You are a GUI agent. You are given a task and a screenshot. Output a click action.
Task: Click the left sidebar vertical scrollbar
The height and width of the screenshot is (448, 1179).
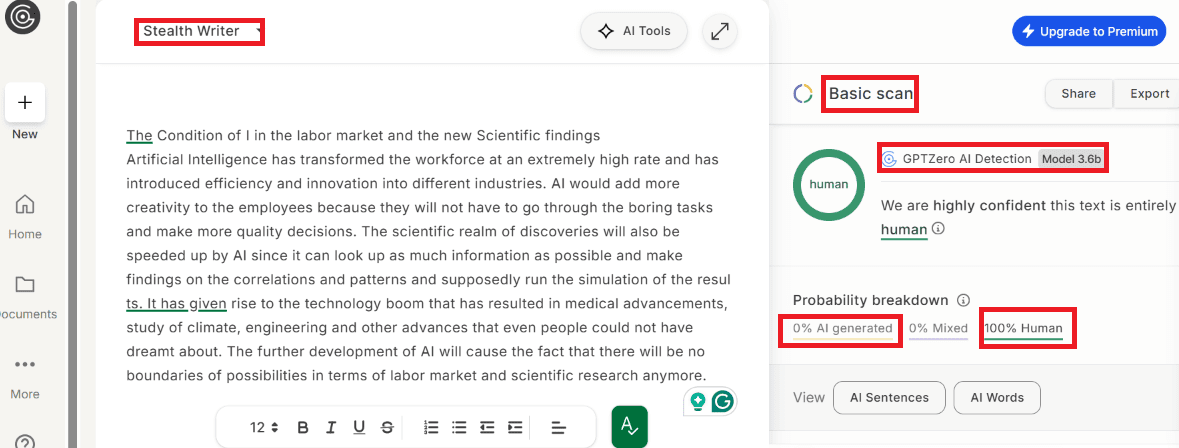tap(72, 224)
